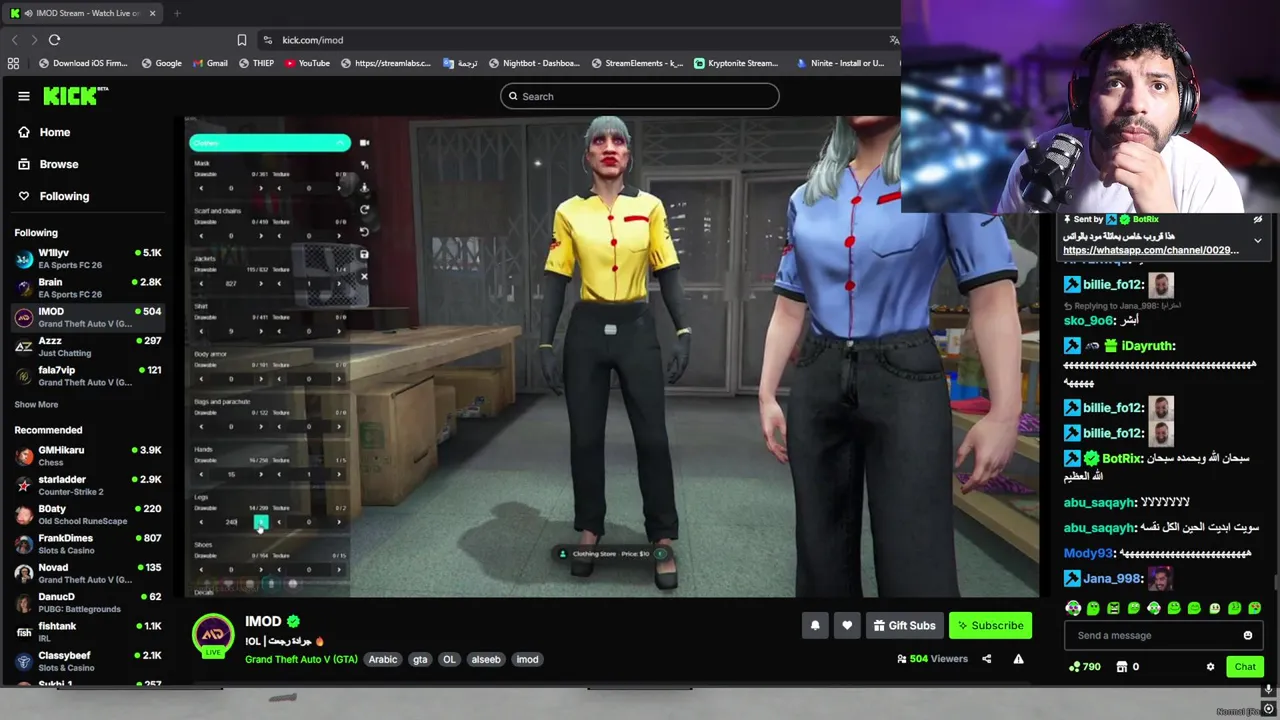1280x720 pixels.
Task: Click the game menu close X icon
Action: point(364,276)
